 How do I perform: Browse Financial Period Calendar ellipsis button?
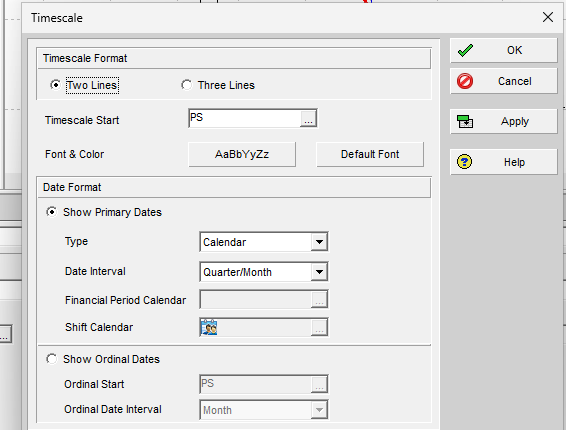point(319,300)
